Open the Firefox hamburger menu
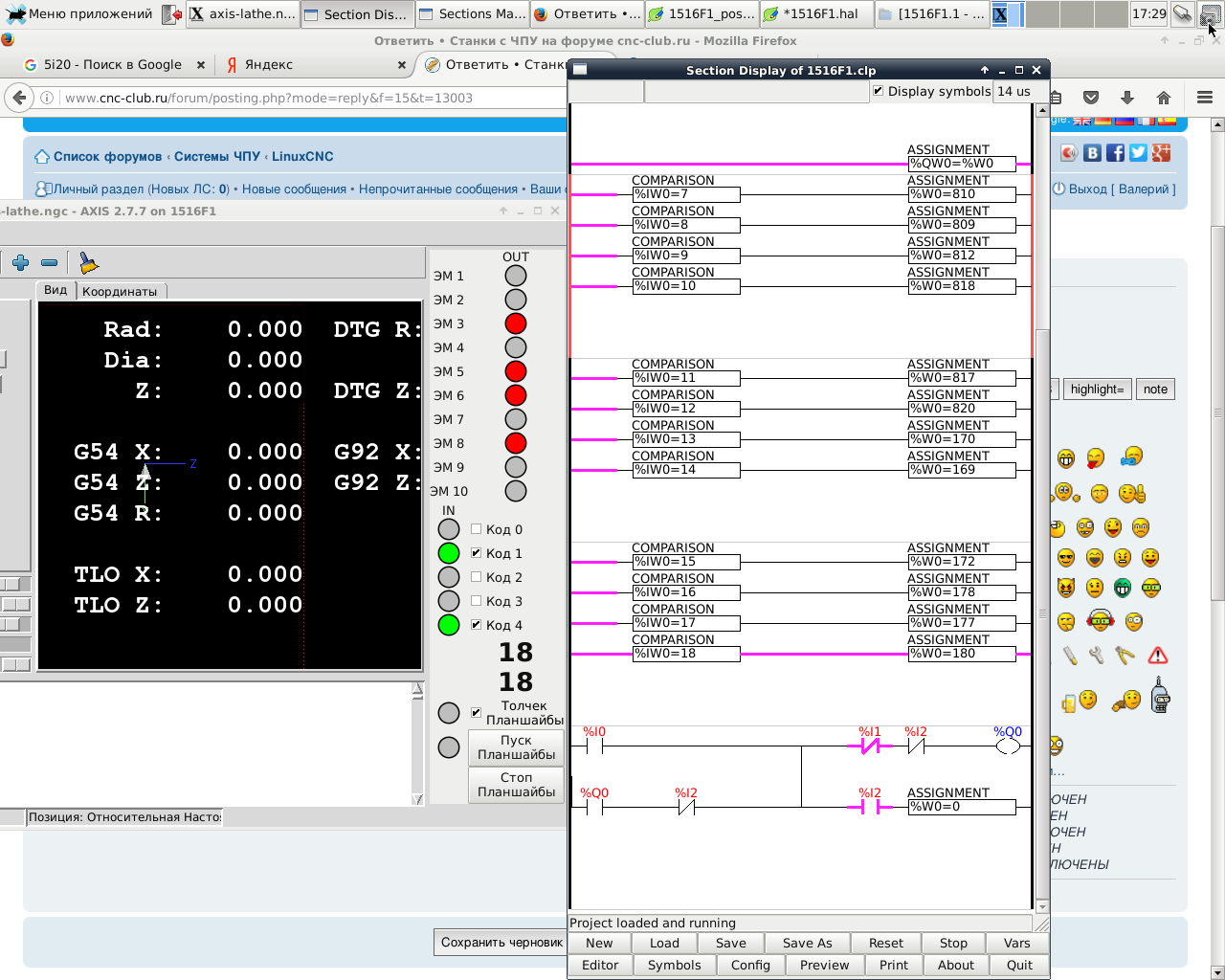The height and width of the screenshot is (980, 1225). coord(1205,98)
